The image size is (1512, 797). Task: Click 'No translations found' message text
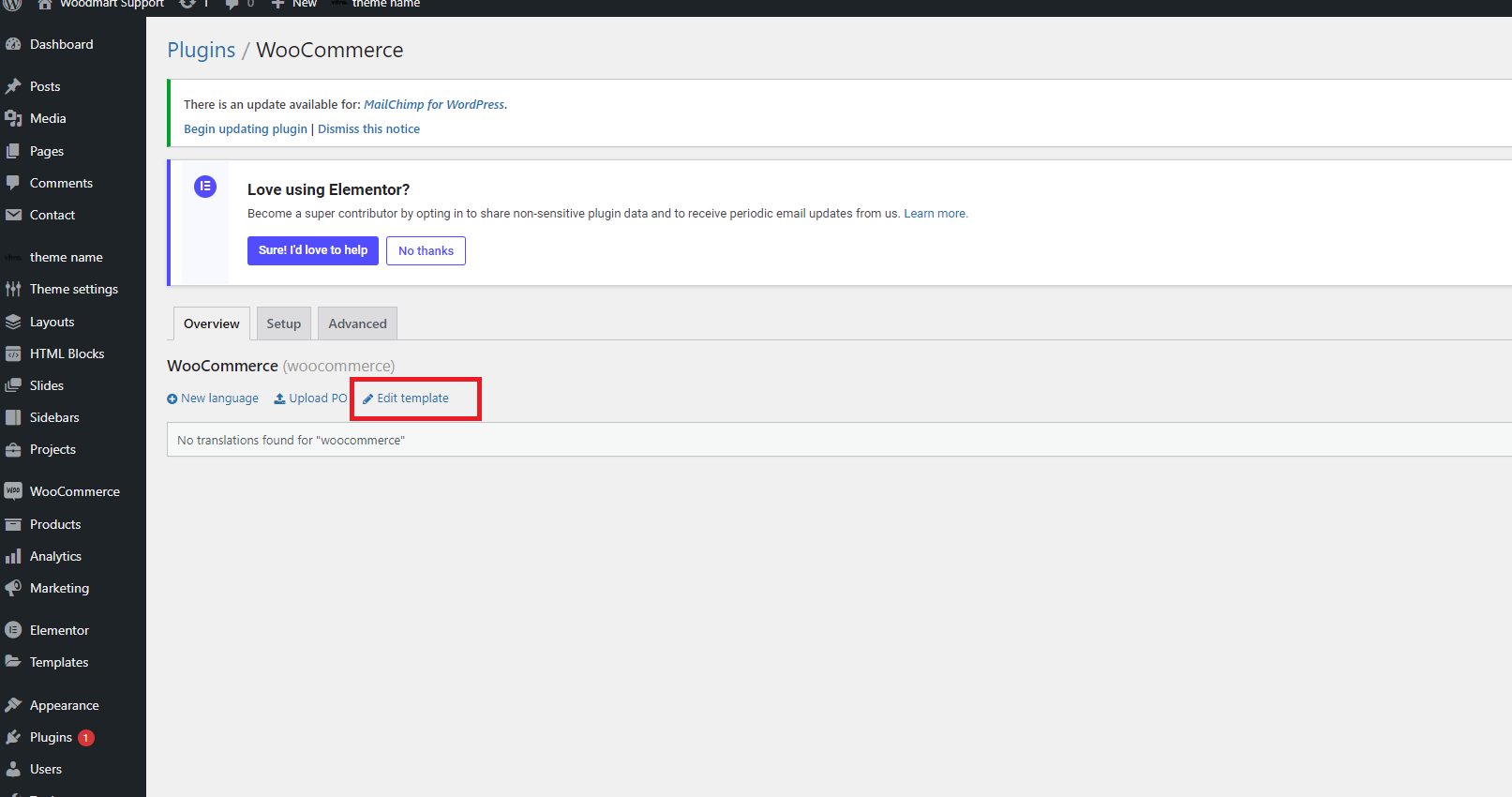(x=291, y=440)
